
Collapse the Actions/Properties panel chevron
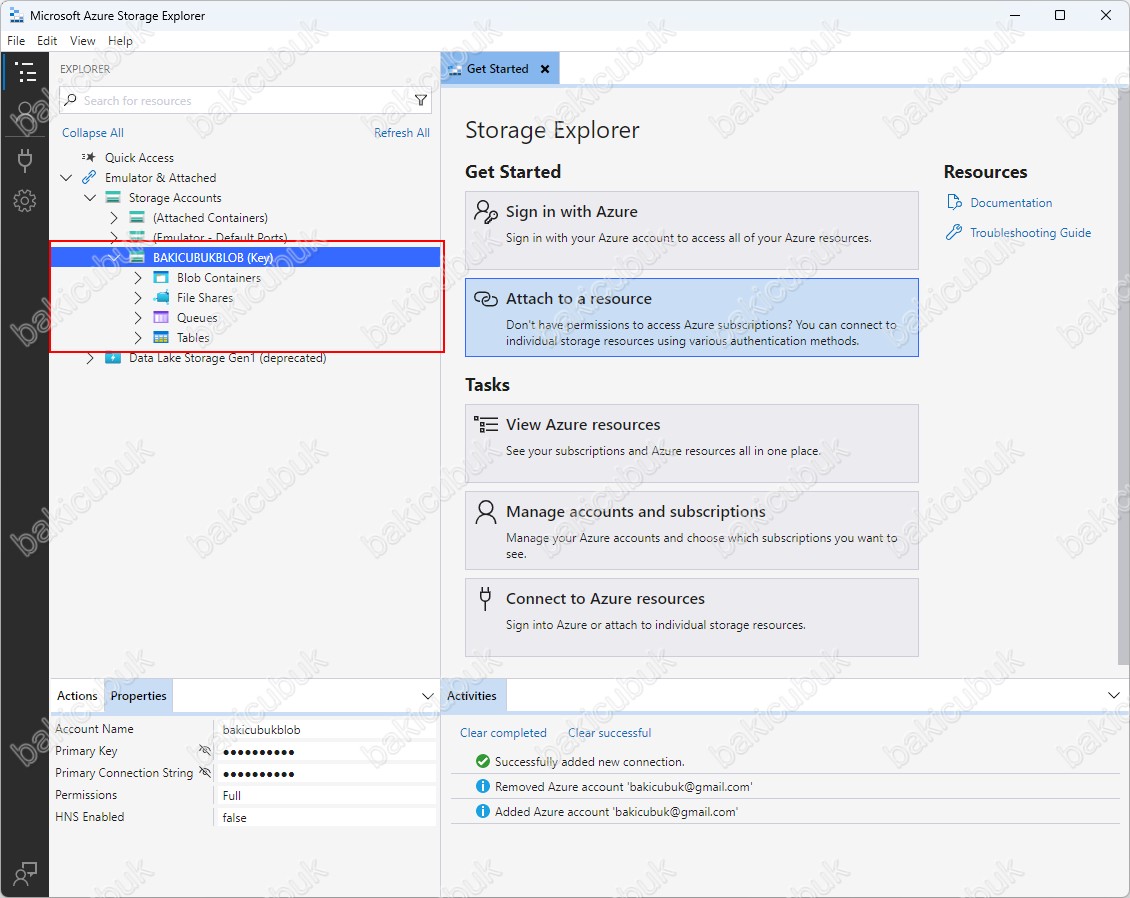[x=427, y=696]
